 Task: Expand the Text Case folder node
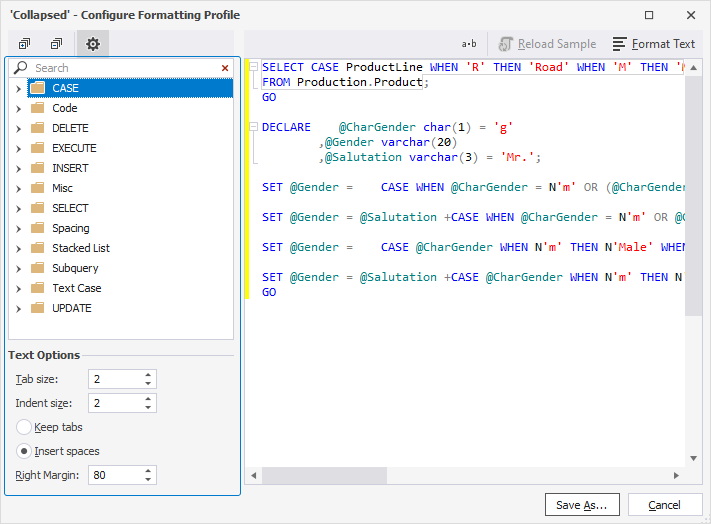click(x=18, y=288)
